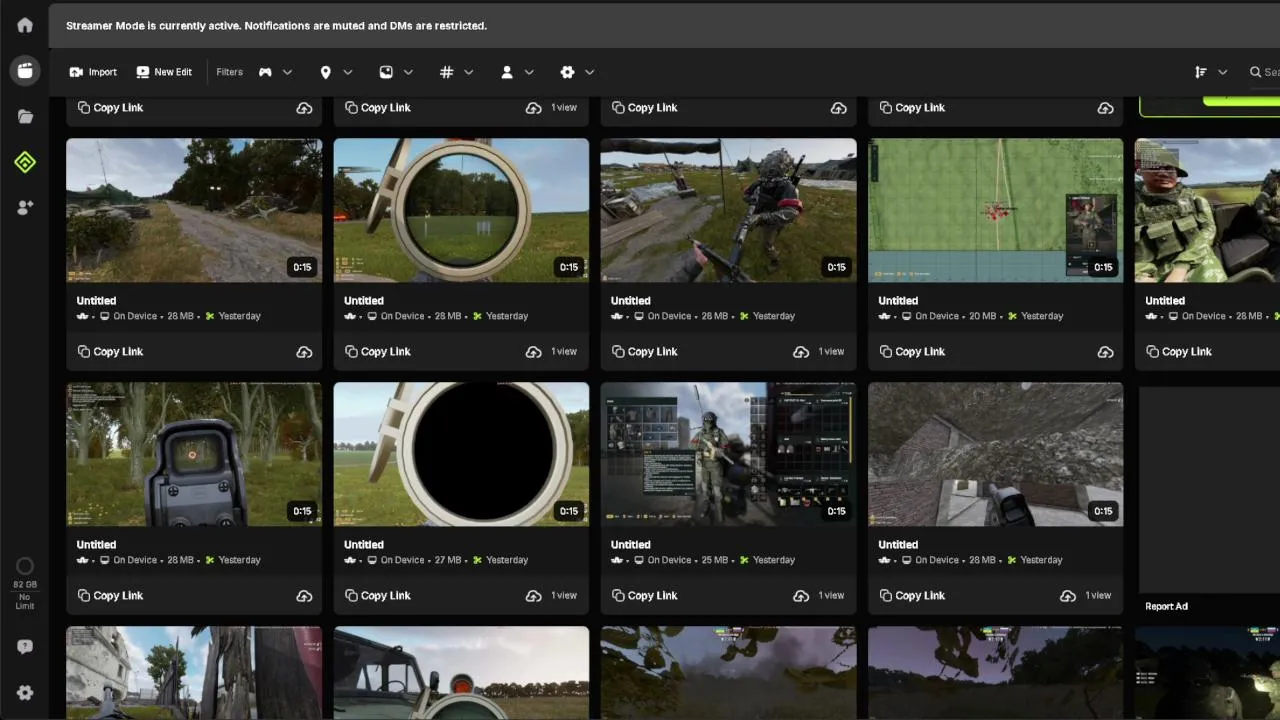Open the inventory screen clip thumbnail
This screenshot has height=720, width=1280.
pos(728,454)
